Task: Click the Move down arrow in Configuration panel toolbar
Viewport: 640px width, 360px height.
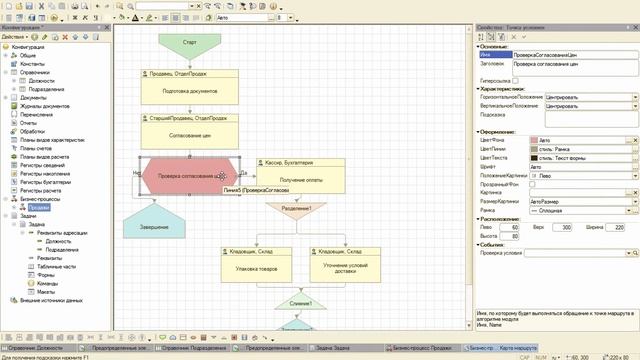Action: [x=85, y=37]
